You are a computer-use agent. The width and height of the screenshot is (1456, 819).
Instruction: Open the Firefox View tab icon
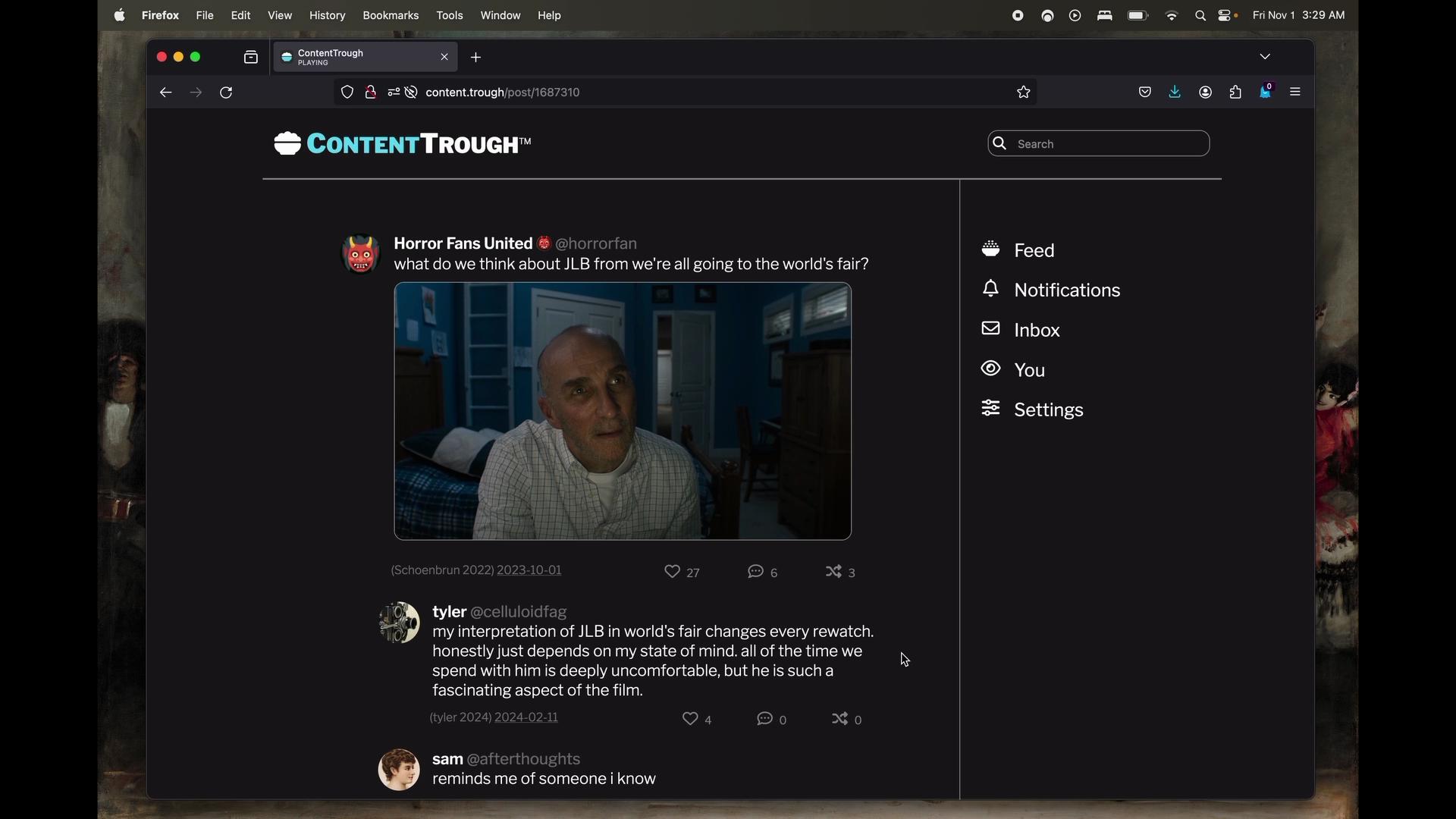251,58
